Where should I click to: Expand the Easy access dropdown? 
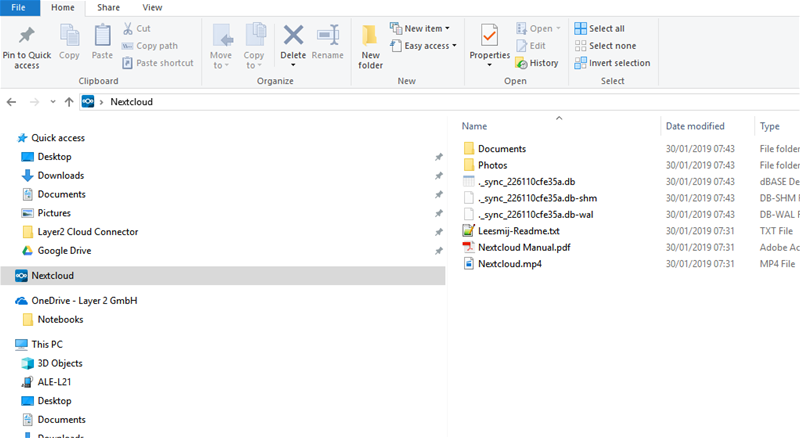tap(430, 46)
